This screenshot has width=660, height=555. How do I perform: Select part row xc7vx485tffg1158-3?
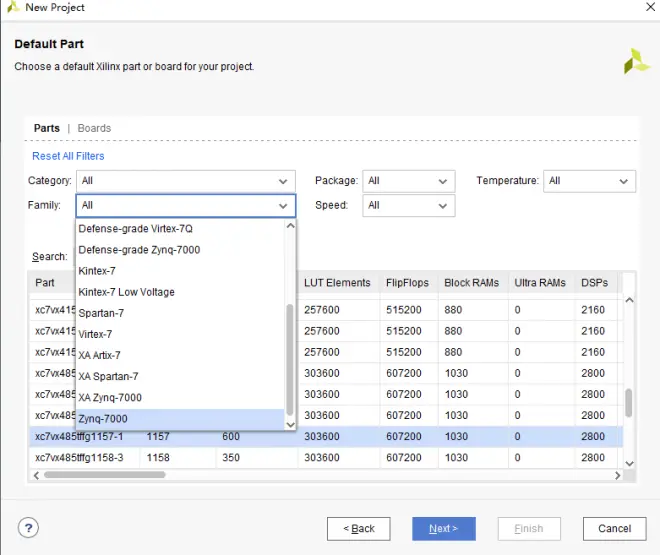coord(326,457)
